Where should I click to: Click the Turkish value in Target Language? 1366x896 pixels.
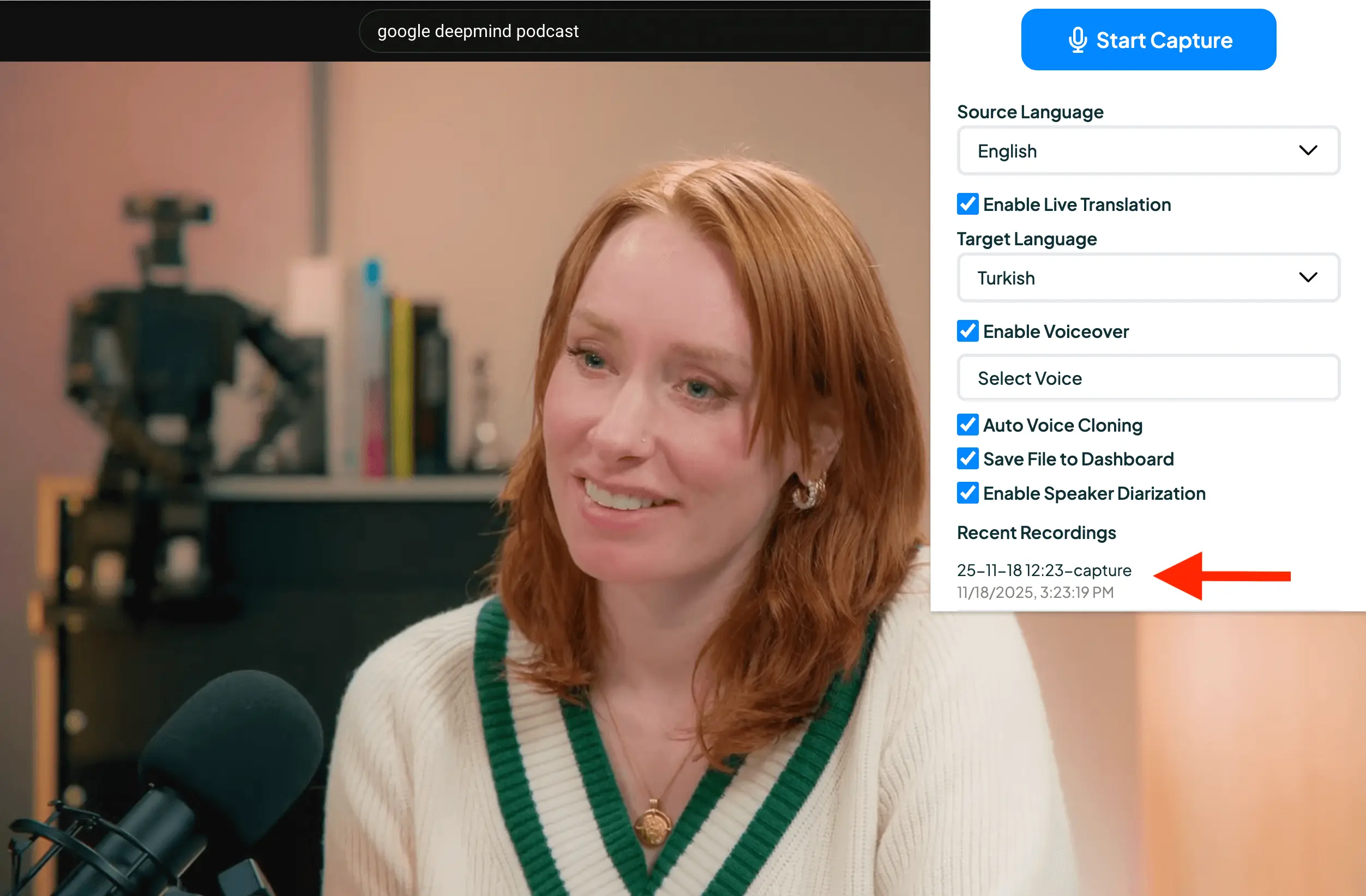(1006, 277)
